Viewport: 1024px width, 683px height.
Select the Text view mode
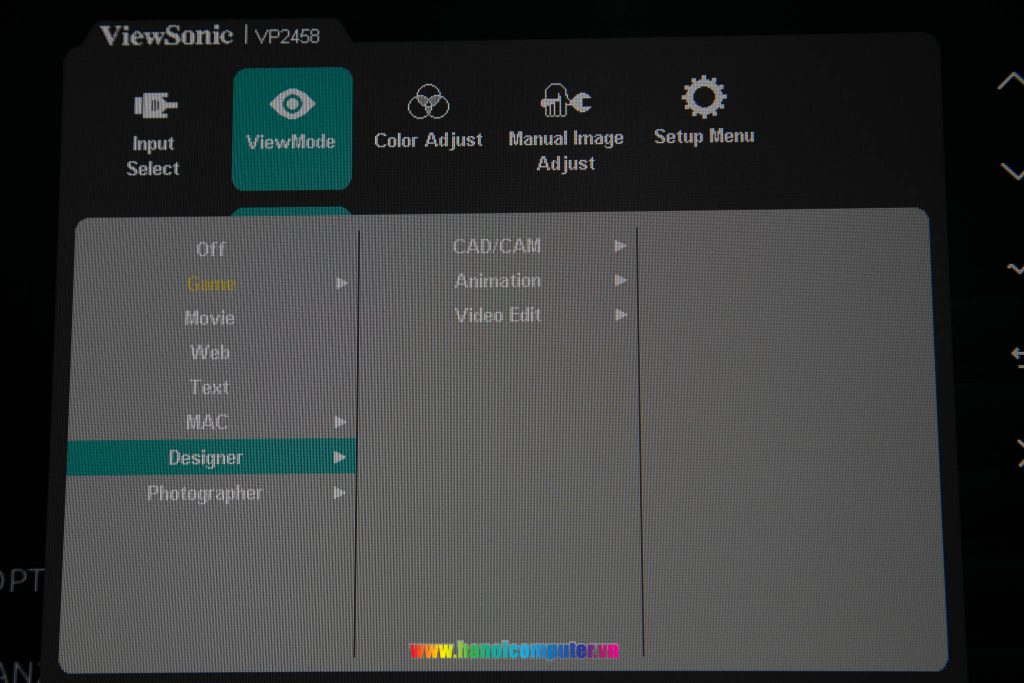click(210, 387)
